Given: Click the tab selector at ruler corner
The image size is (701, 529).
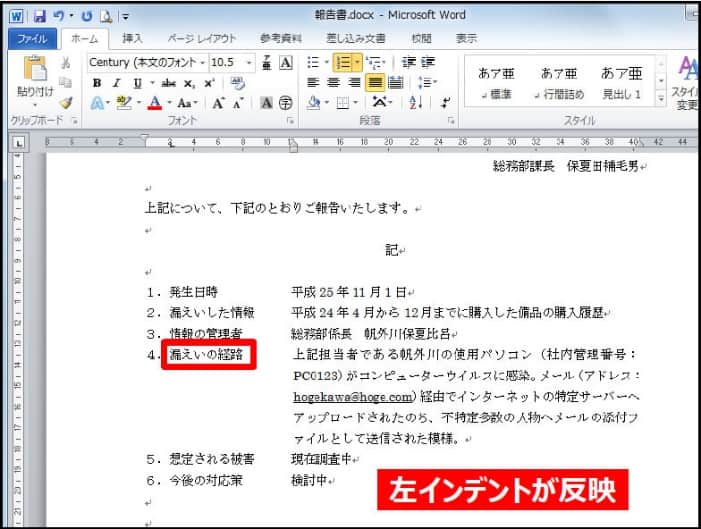Looking at the screenshot, I should 19,142.
